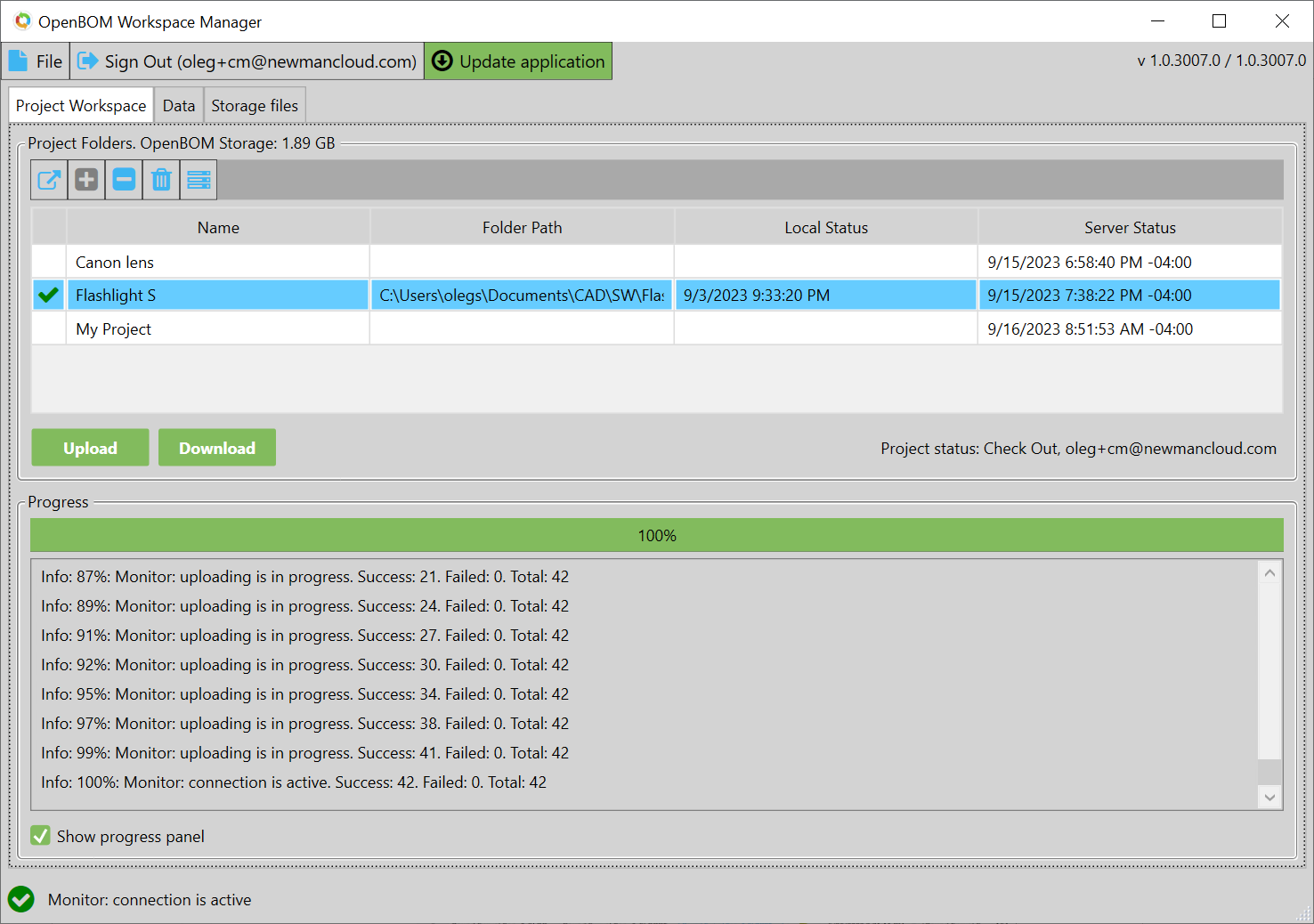
Task: Click the plus icon to add a project folder
Action: click(x=86, y=180)
